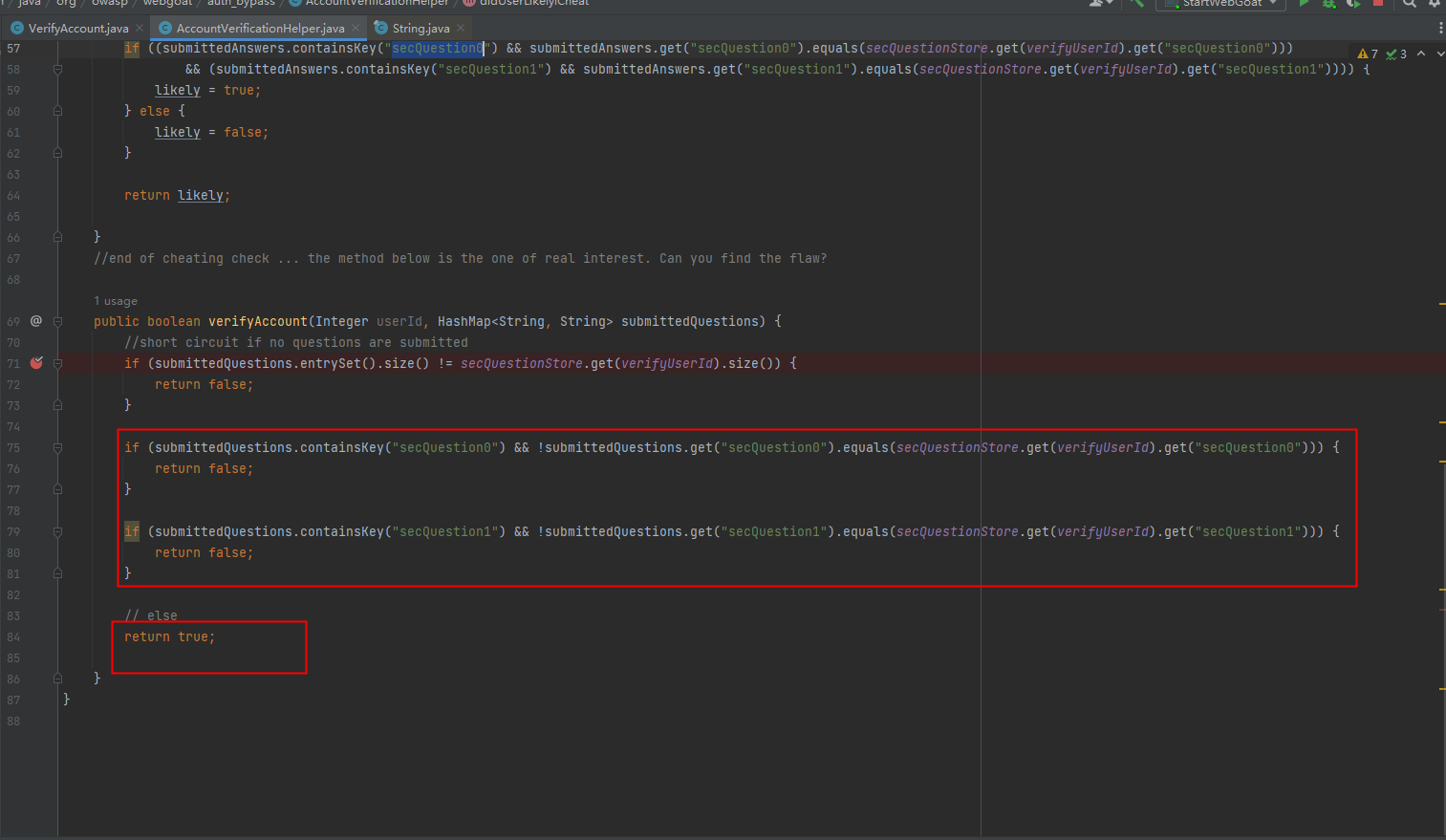Viewport: 1446px width, 840px height.
Task: Remove the breakpoint on line 71
Action: (x=36, y=363)
